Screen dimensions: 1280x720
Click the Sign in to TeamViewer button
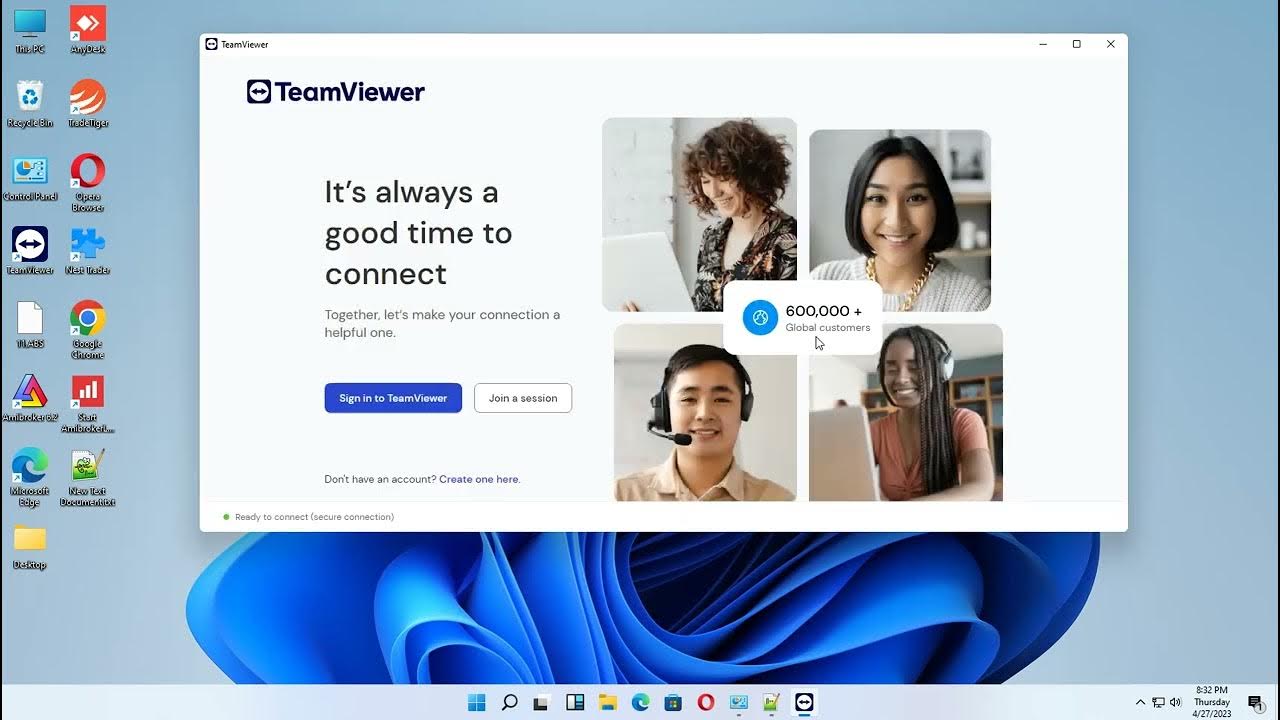393,398
